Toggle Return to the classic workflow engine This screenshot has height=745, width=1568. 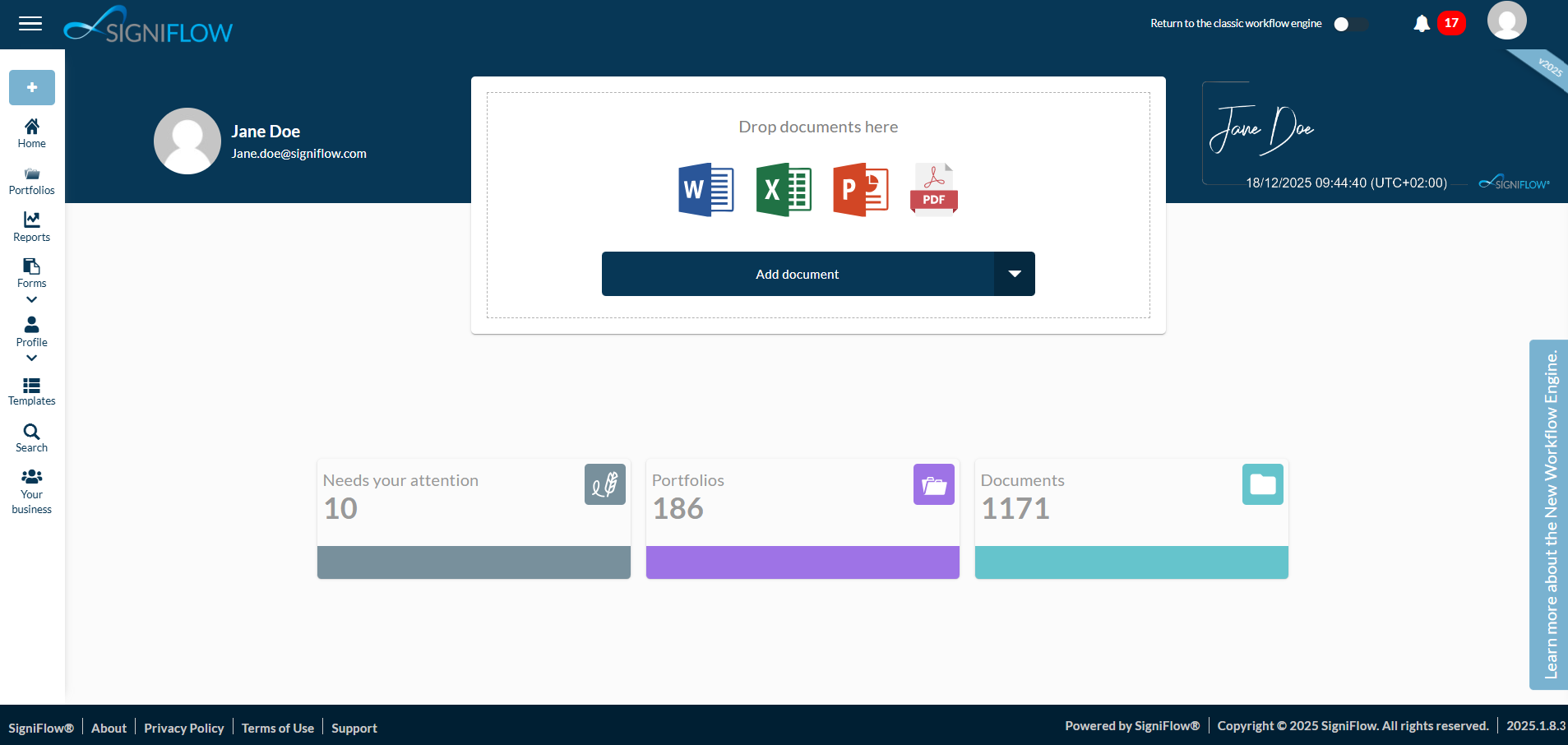(x=1349, y=24)
